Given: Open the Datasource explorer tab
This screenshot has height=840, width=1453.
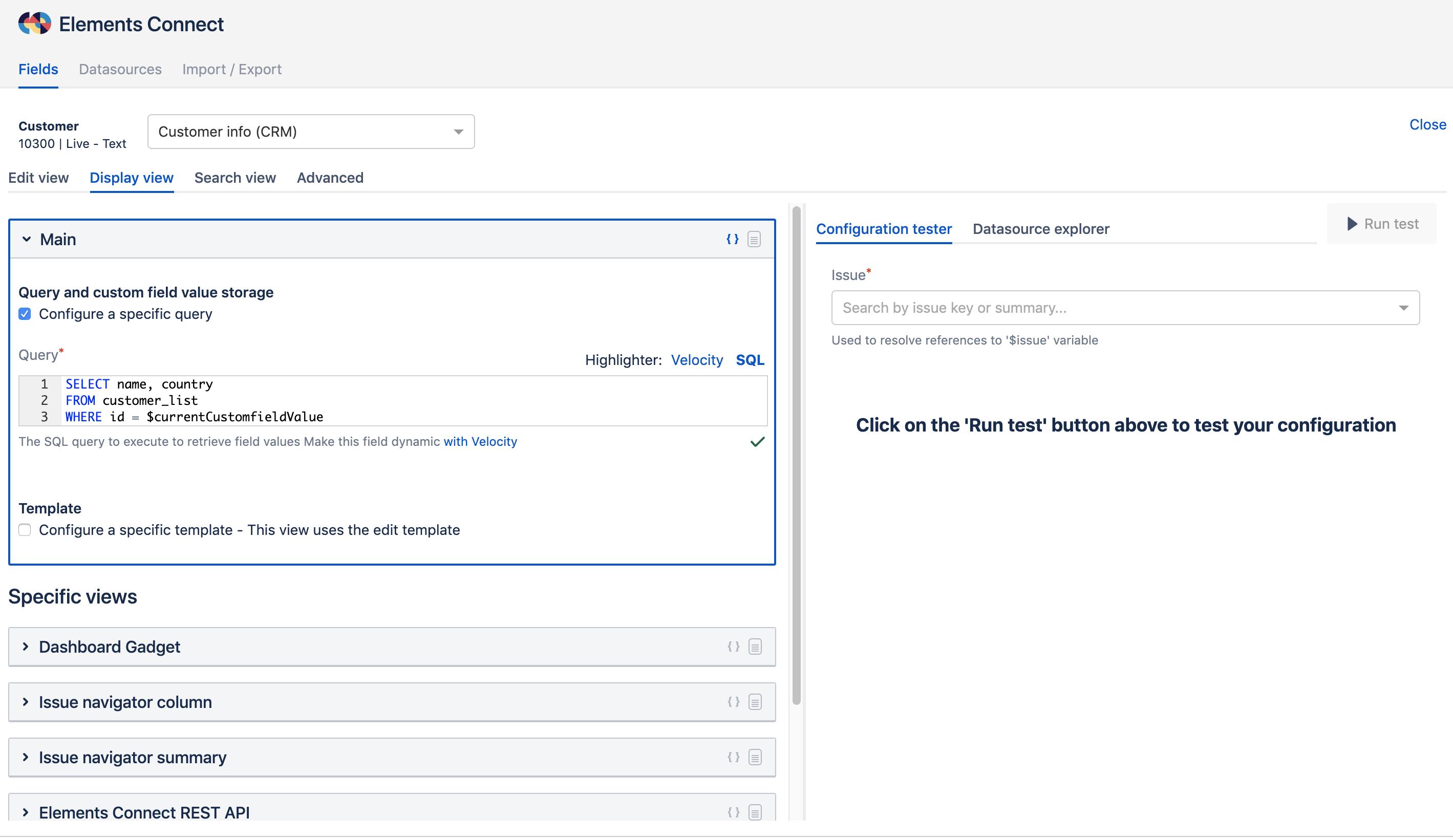Looking at the screenshot, I should pyautogui.click(x=1040, y=229).
